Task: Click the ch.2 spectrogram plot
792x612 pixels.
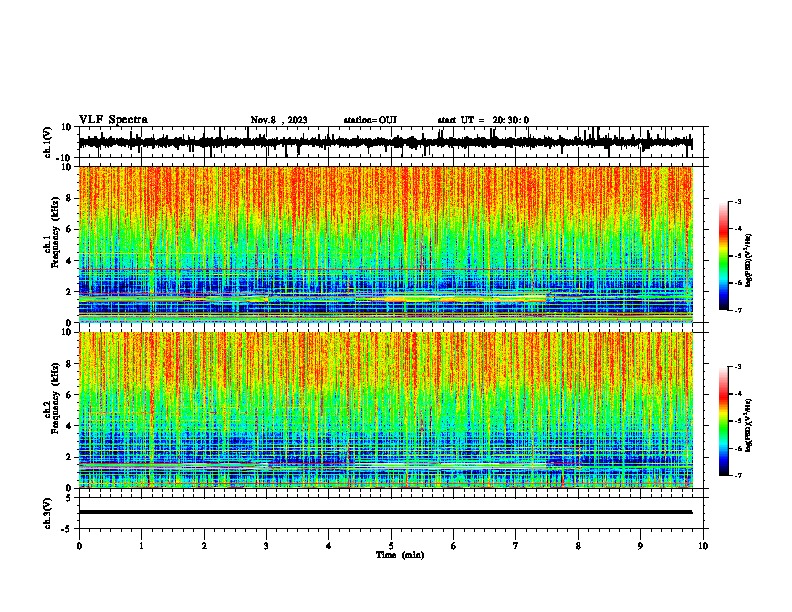Action: coord(386,410)
